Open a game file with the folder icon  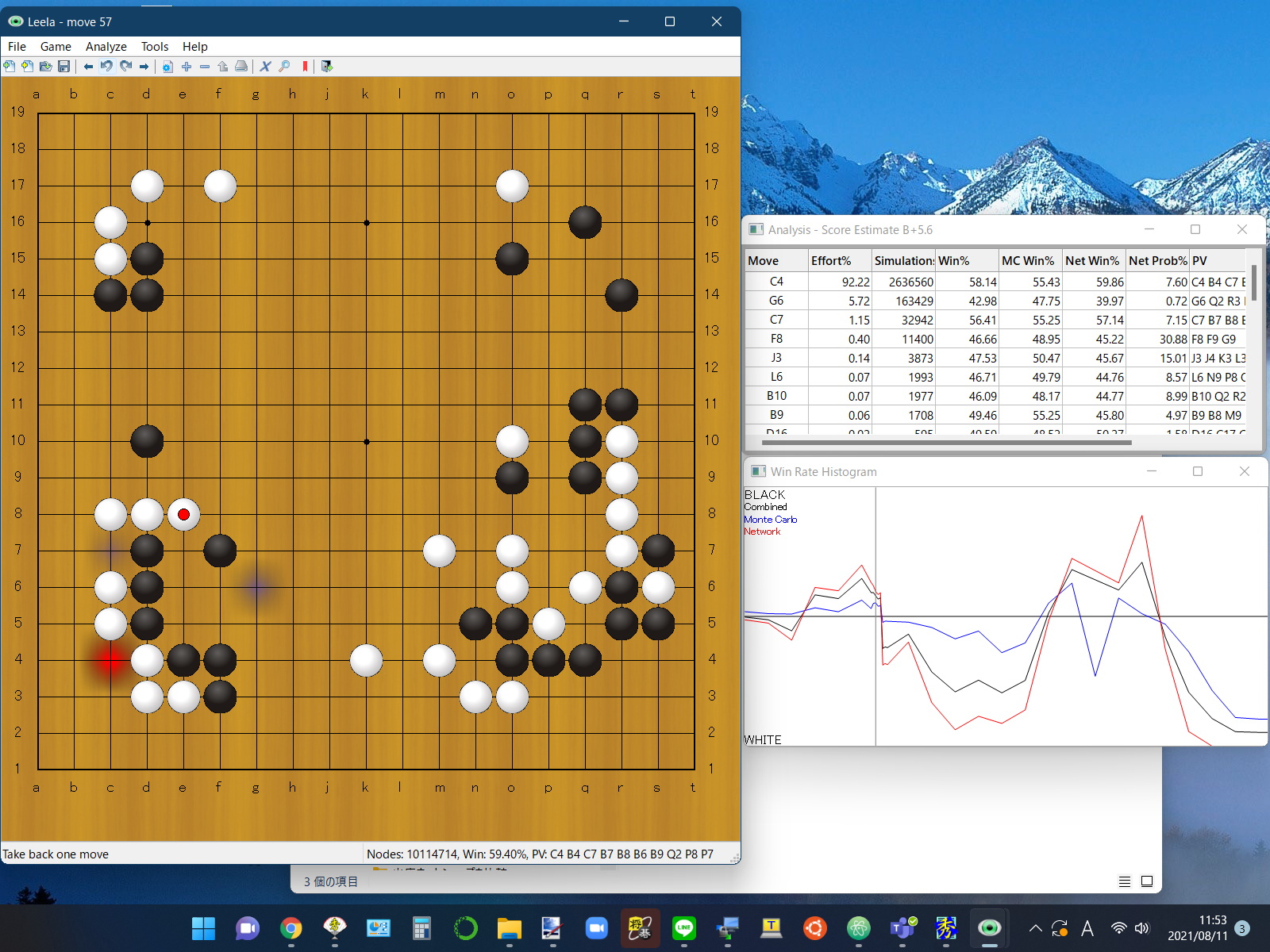pyautogui.click(x=46, y=67)
